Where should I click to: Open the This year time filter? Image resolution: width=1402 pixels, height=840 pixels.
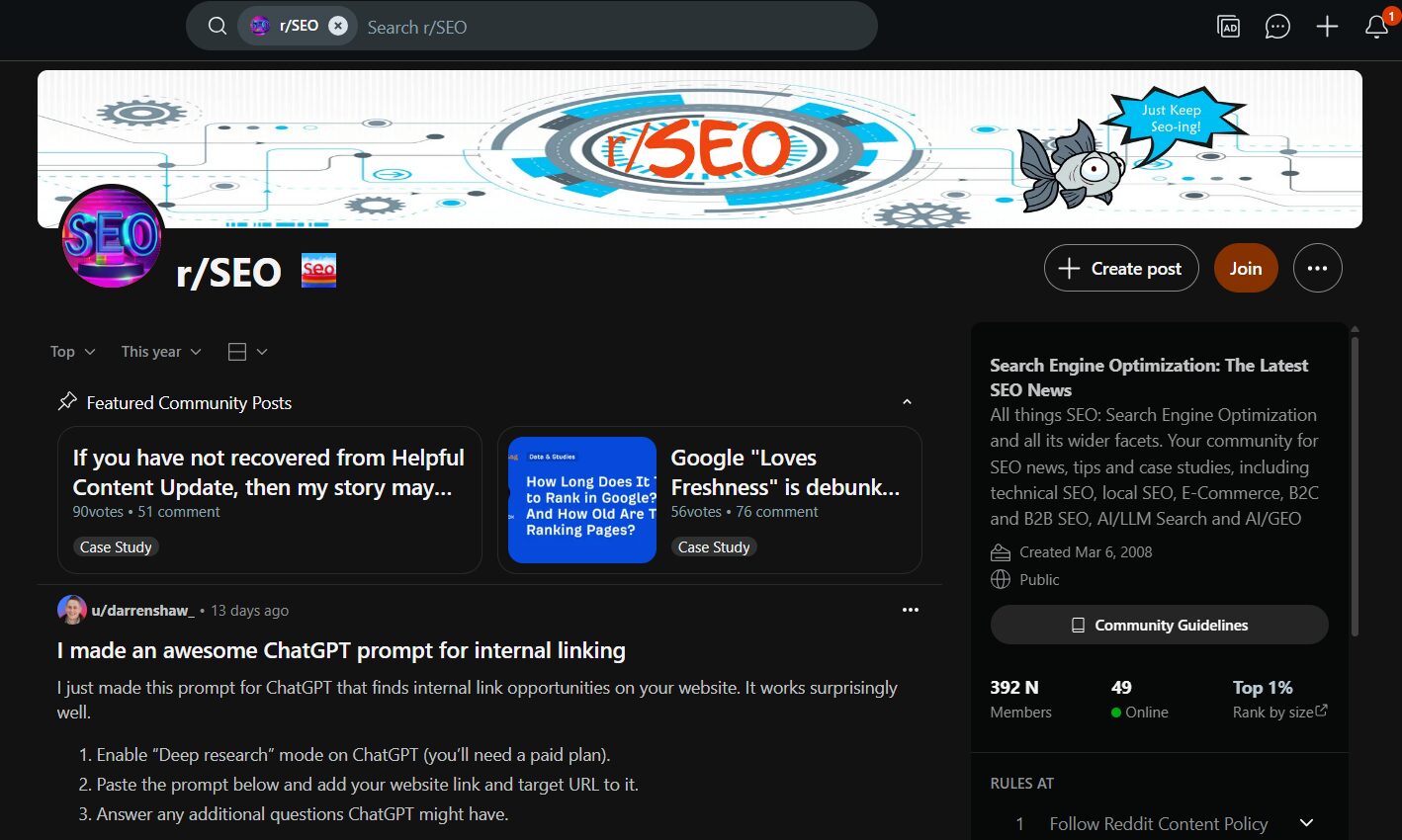(x=161, y=352)
